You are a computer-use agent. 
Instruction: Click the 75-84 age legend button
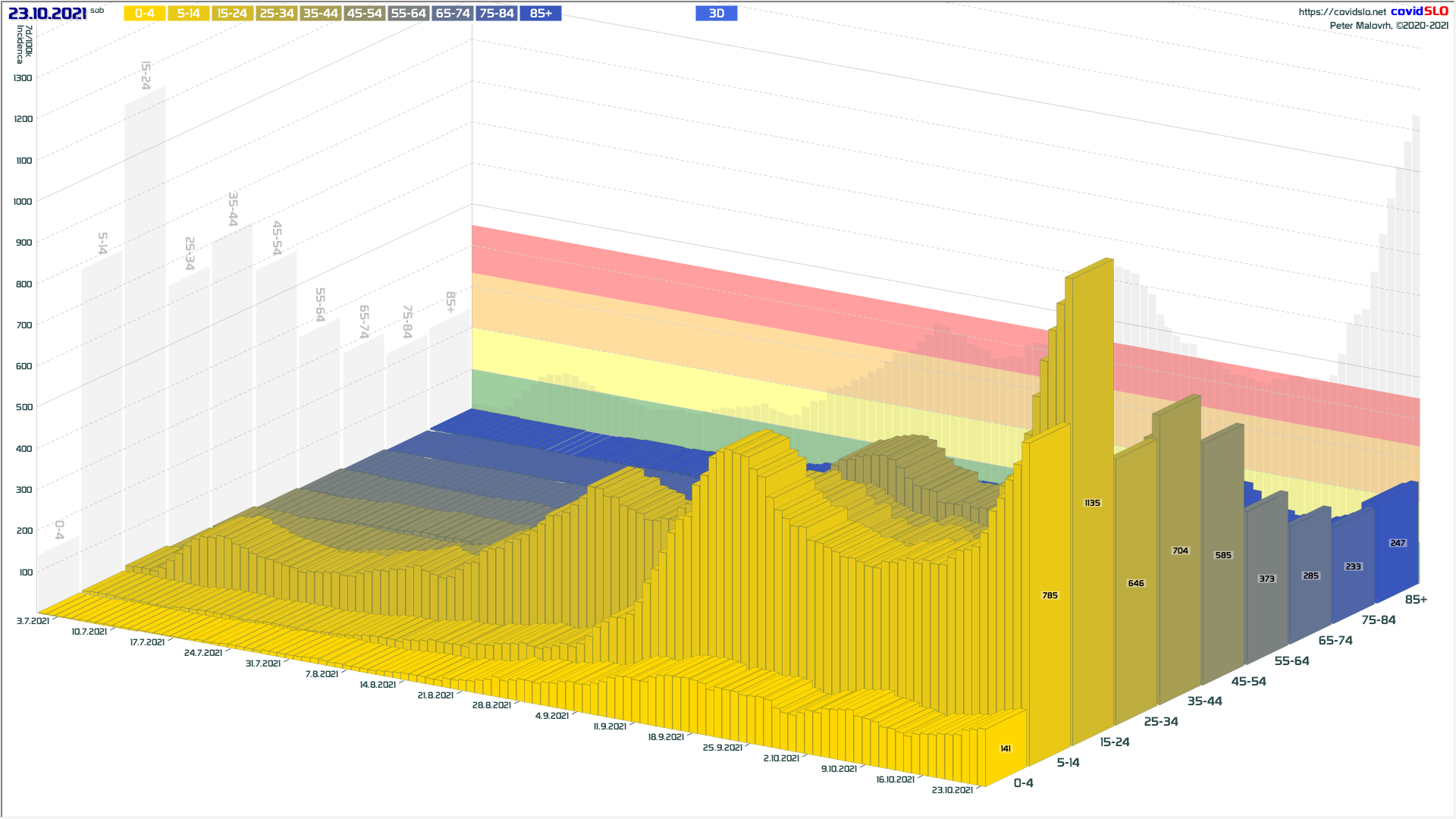coord(497,14)
